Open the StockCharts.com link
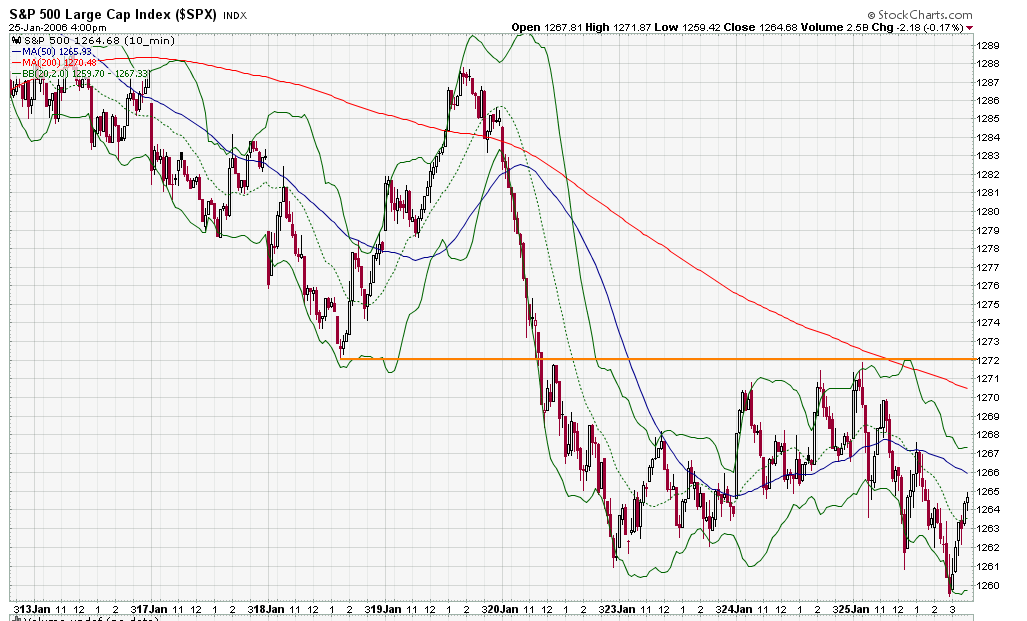1027x621 pixels. click(920, 14)
